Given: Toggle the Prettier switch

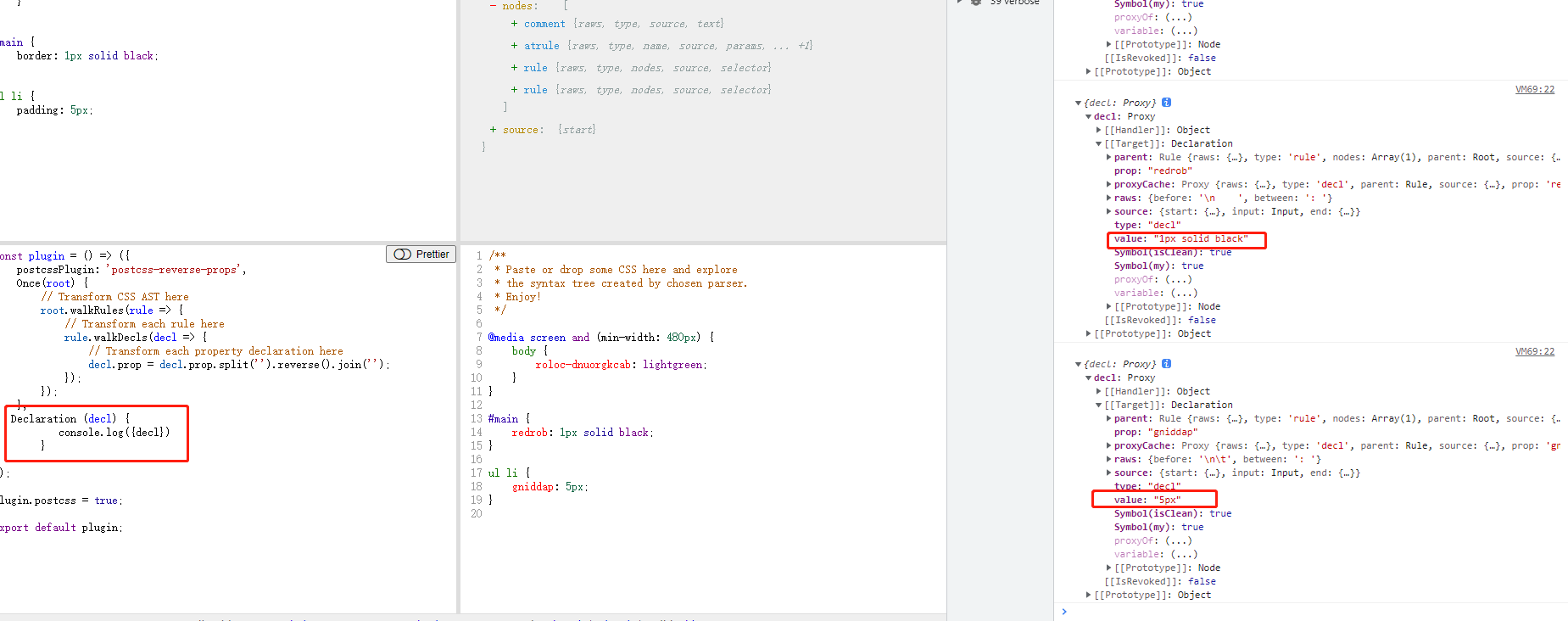Looking at the screenshot, I should pyautogui.click(x=421, y=255).
